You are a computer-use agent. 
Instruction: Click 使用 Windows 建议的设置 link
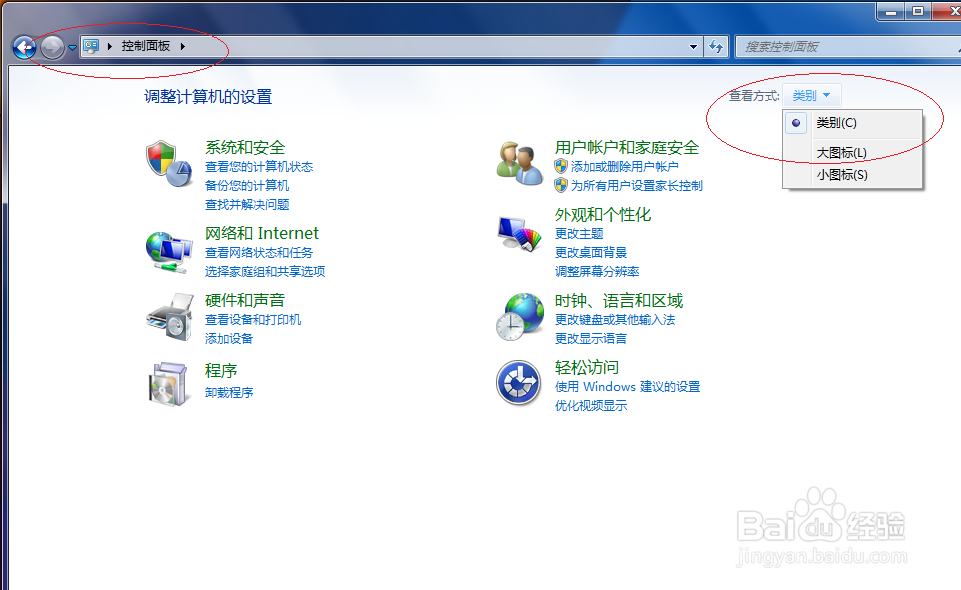point(628,387)
